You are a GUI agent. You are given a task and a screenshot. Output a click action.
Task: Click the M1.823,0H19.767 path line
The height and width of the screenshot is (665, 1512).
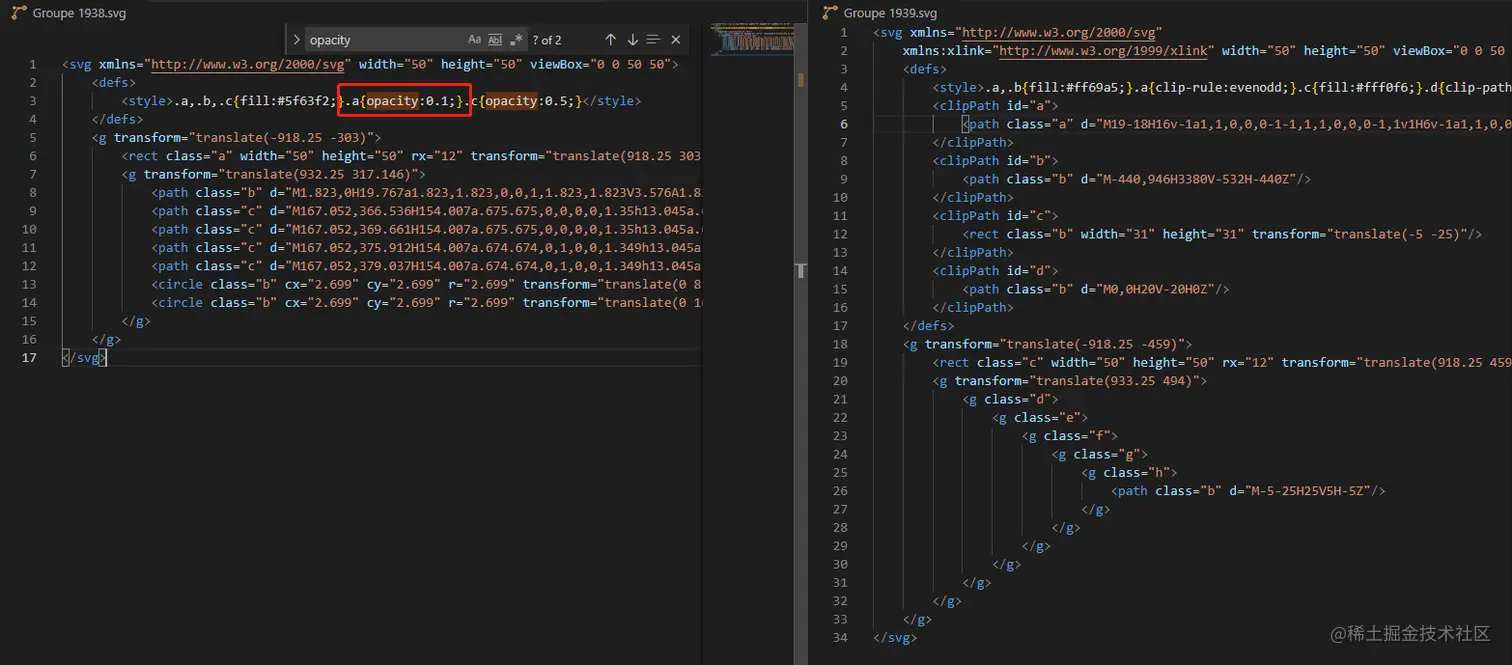427,192
